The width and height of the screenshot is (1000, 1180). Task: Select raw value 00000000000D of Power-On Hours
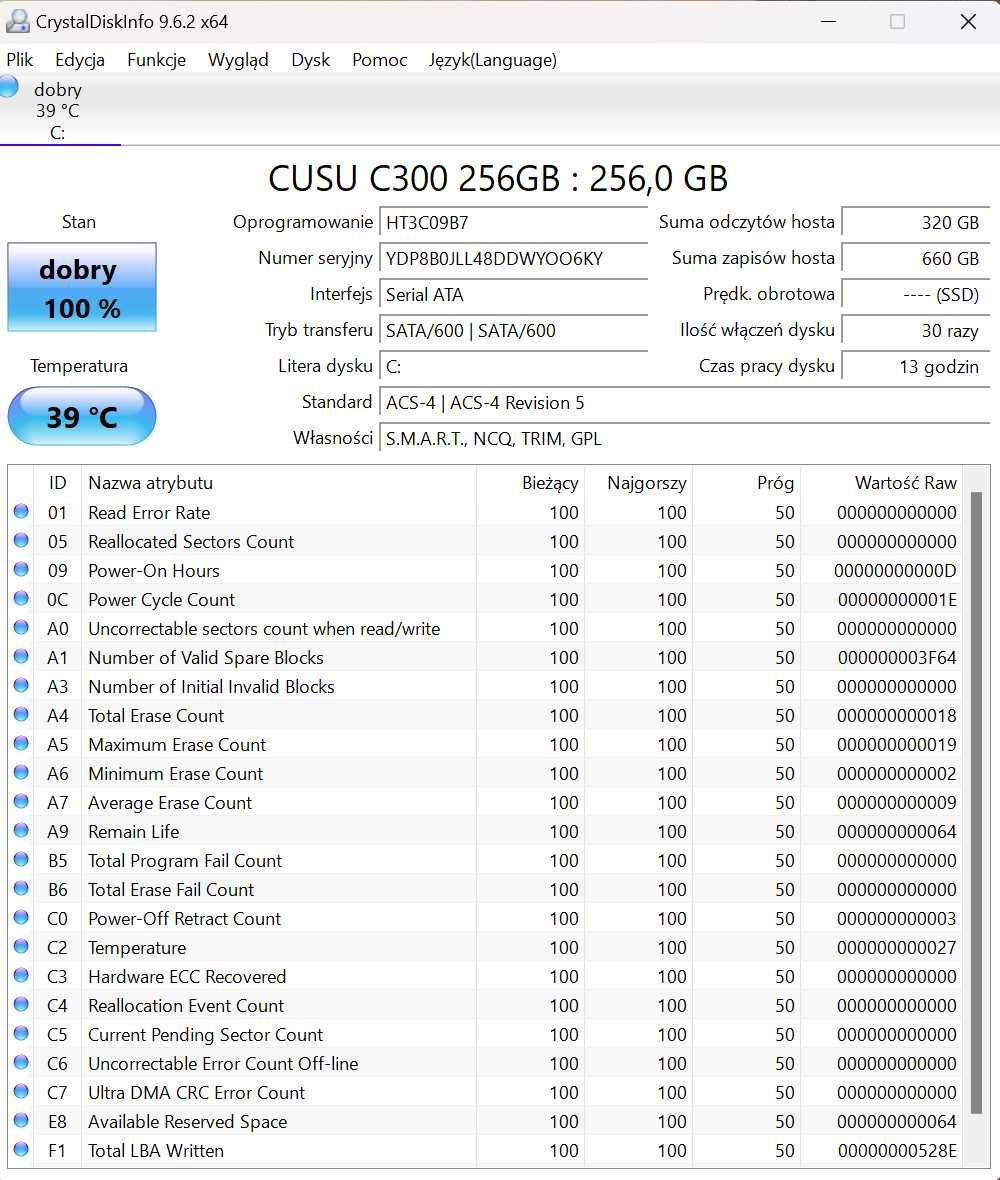point(895,570)
